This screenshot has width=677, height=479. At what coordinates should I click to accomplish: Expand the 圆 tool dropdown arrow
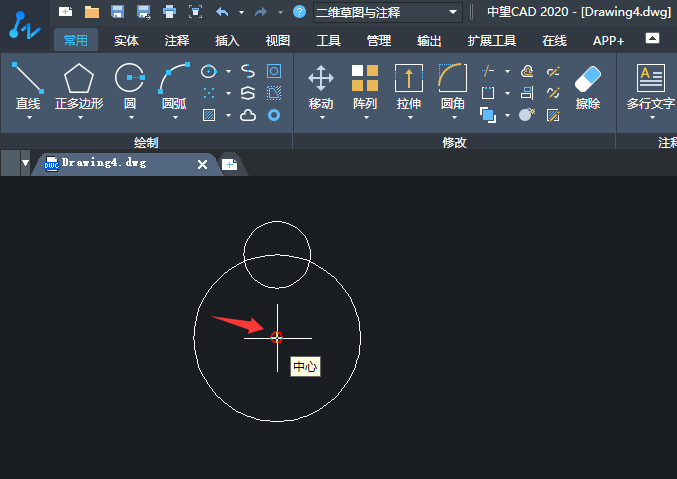(131, 117)
